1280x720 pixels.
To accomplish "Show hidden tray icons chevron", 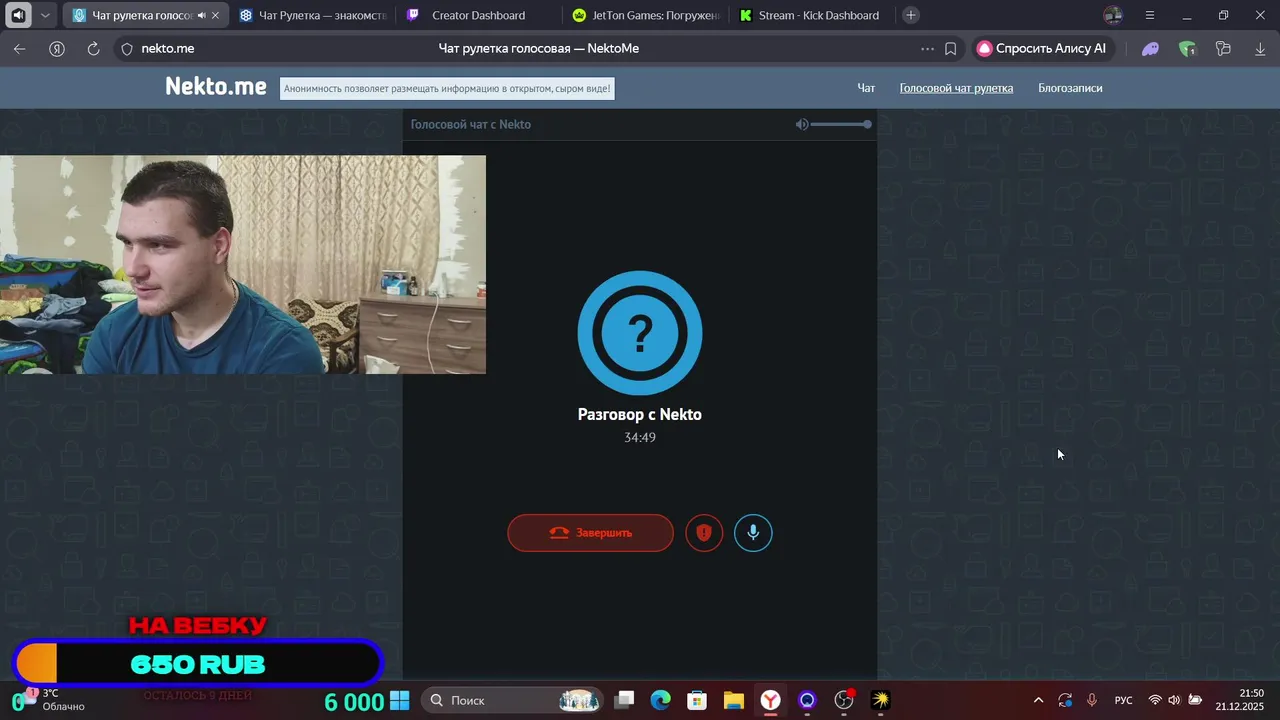I will (1038, 700).
